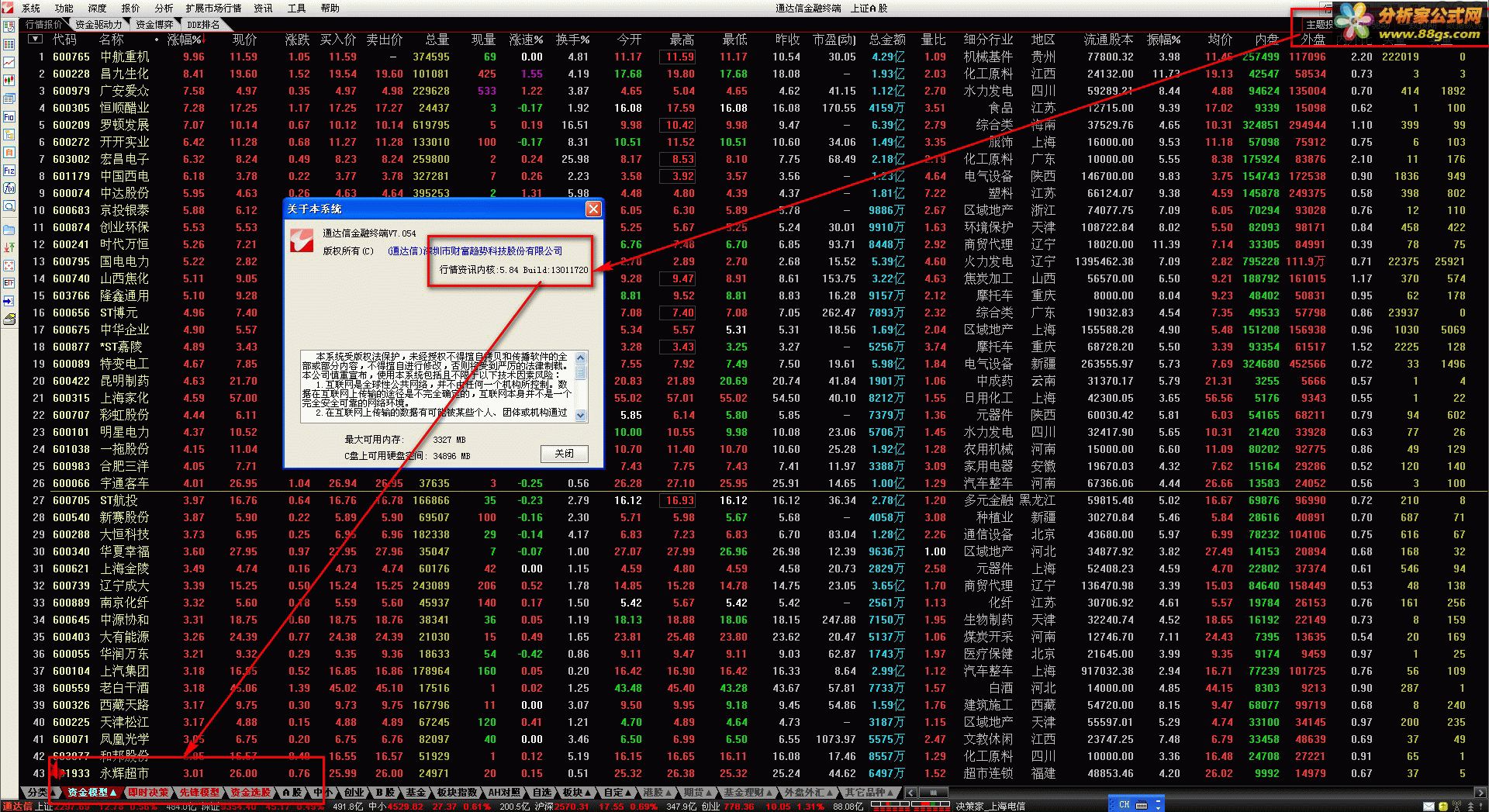The width and height of the screenshot is (1489, 812).
Task: Click the bottom-most sidebar tool icon
Action: (x=9, y=319)
